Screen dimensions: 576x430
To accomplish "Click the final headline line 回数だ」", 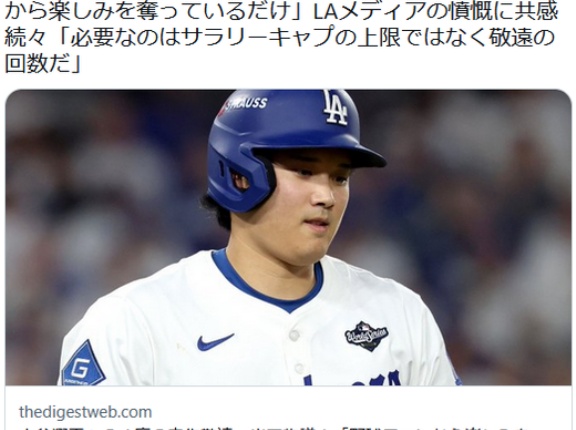I will [x=43, y=63].
